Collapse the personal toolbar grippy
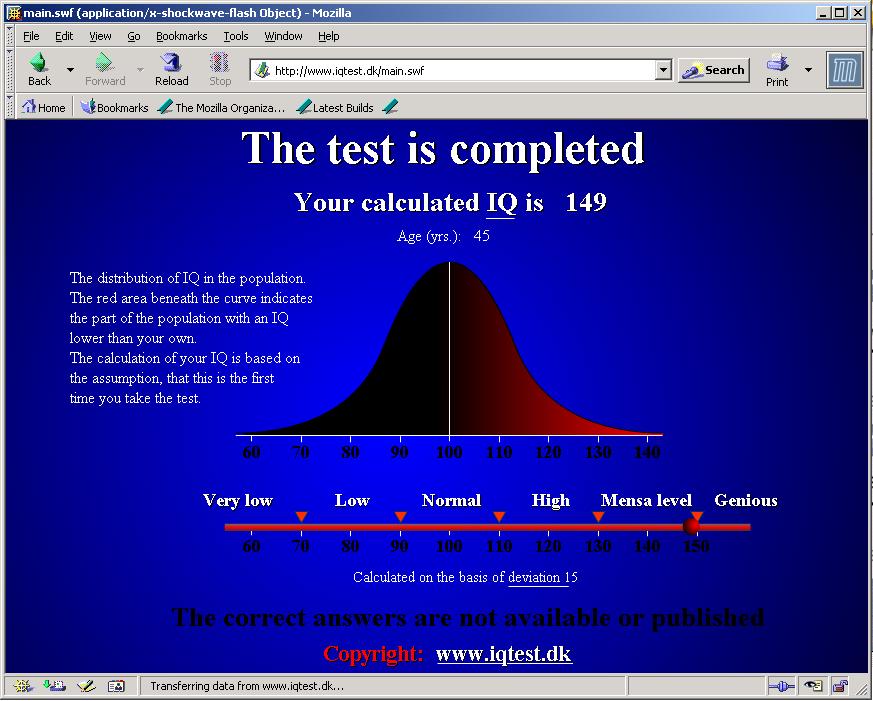This screenshot has width=873, height=701. coord(9,106)
